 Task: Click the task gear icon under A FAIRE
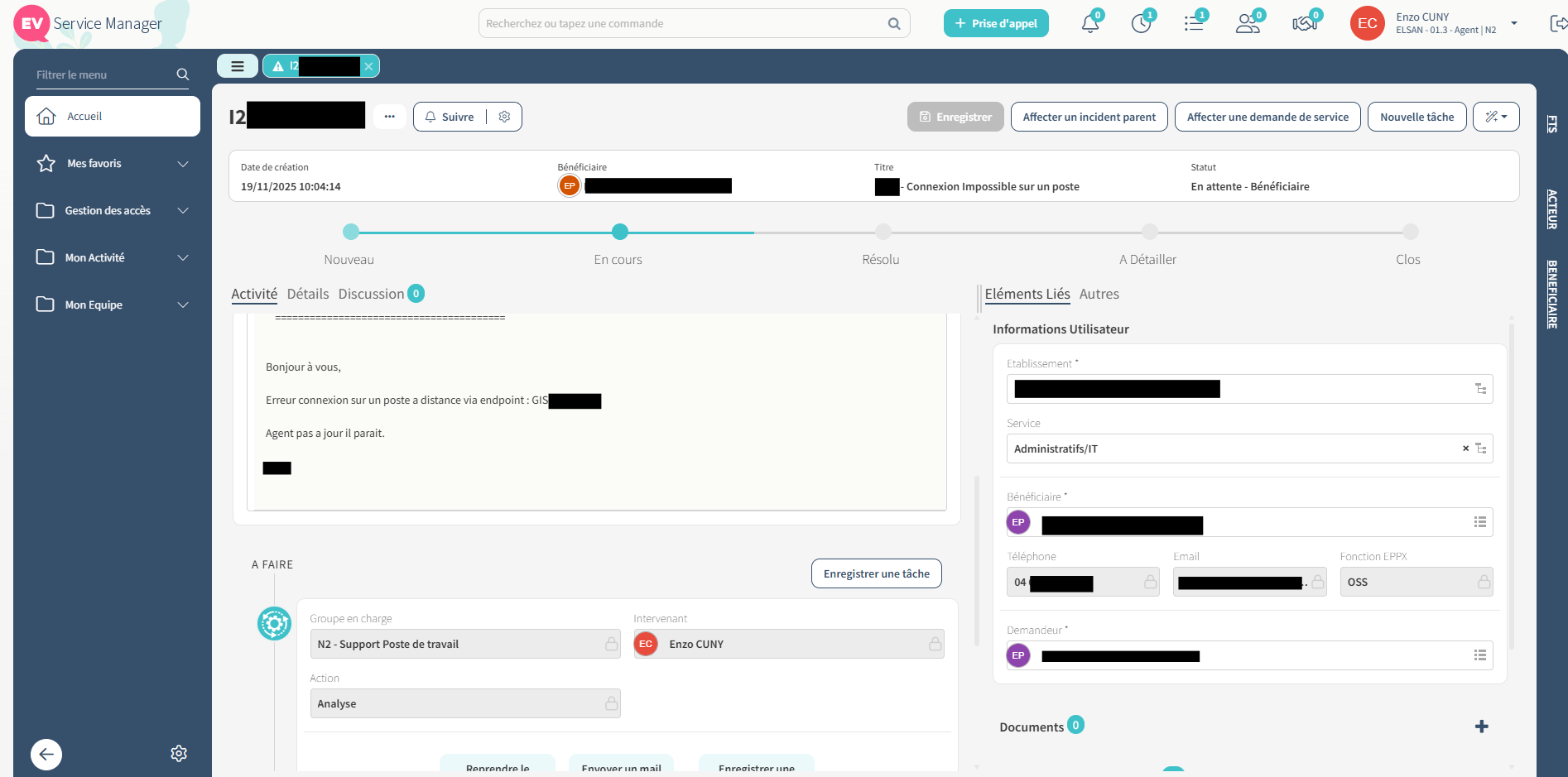274,623
